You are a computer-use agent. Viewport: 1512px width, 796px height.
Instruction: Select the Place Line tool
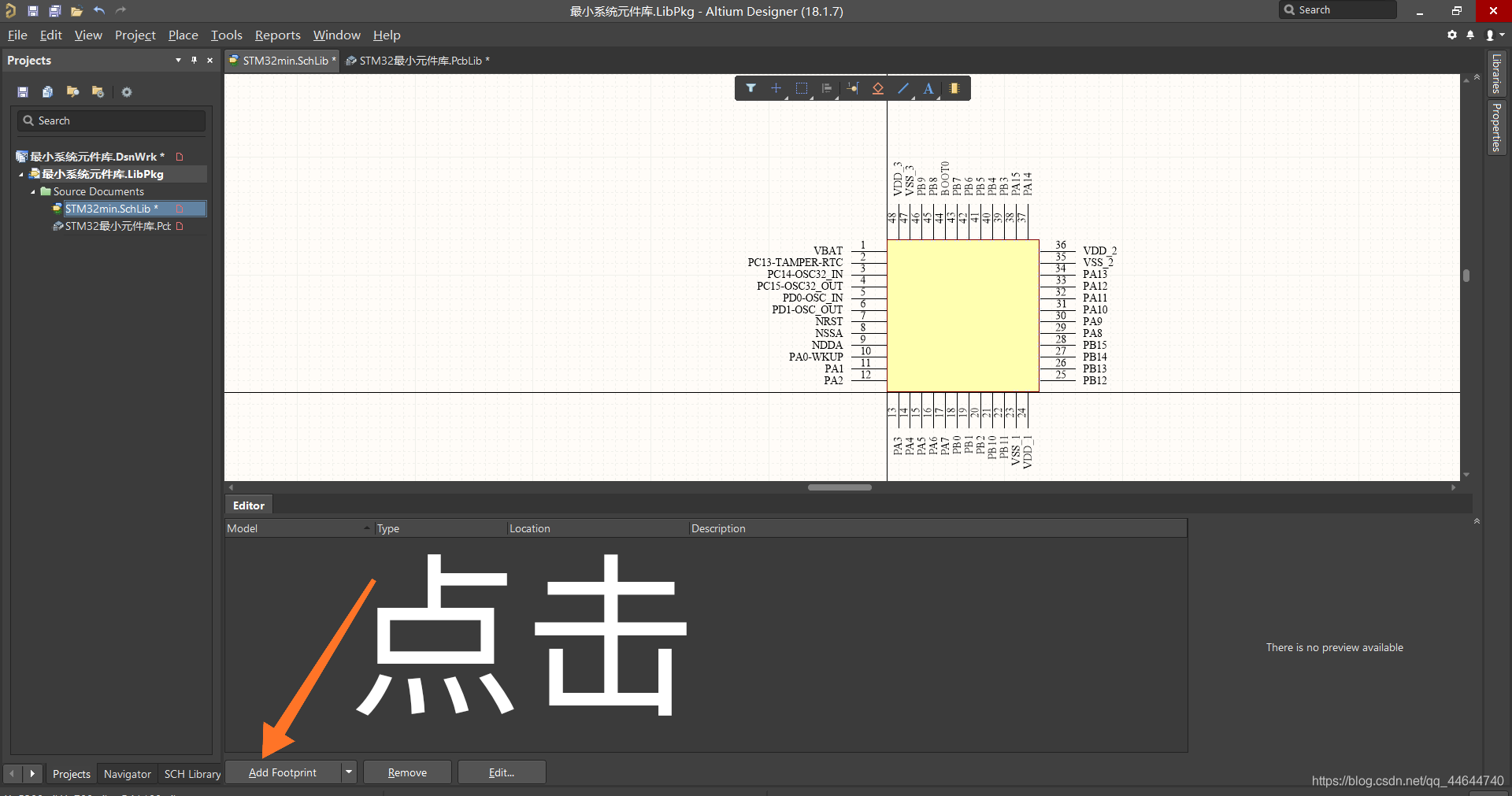(x=902, y=88)
